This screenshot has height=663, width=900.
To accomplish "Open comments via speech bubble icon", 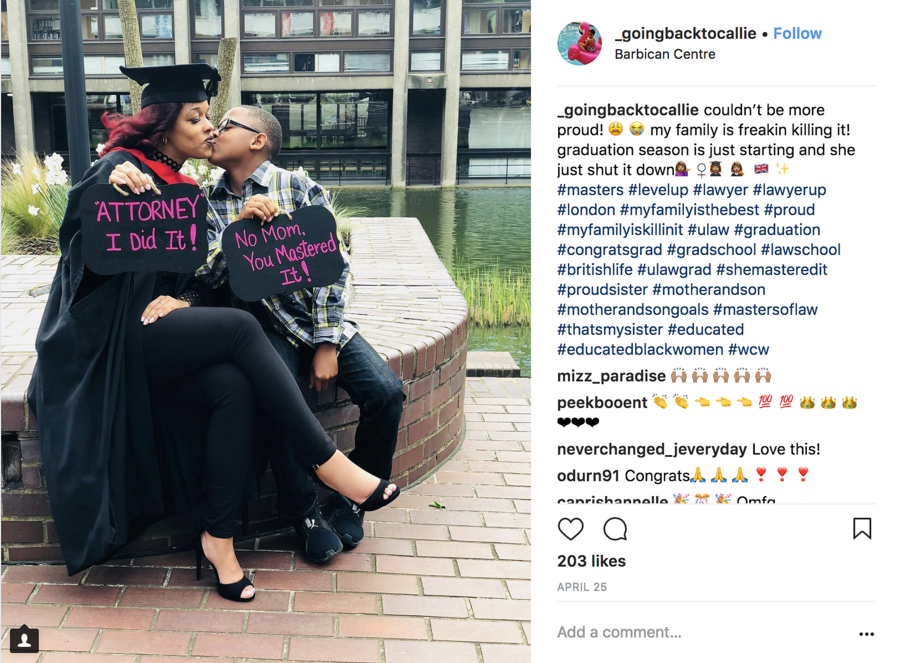I will (x=615, y=529).
